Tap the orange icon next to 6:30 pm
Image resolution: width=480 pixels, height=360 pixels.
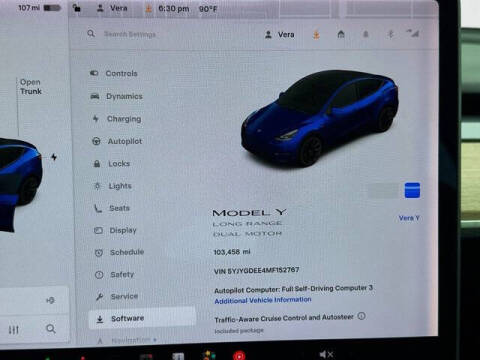tap(149, 8)
